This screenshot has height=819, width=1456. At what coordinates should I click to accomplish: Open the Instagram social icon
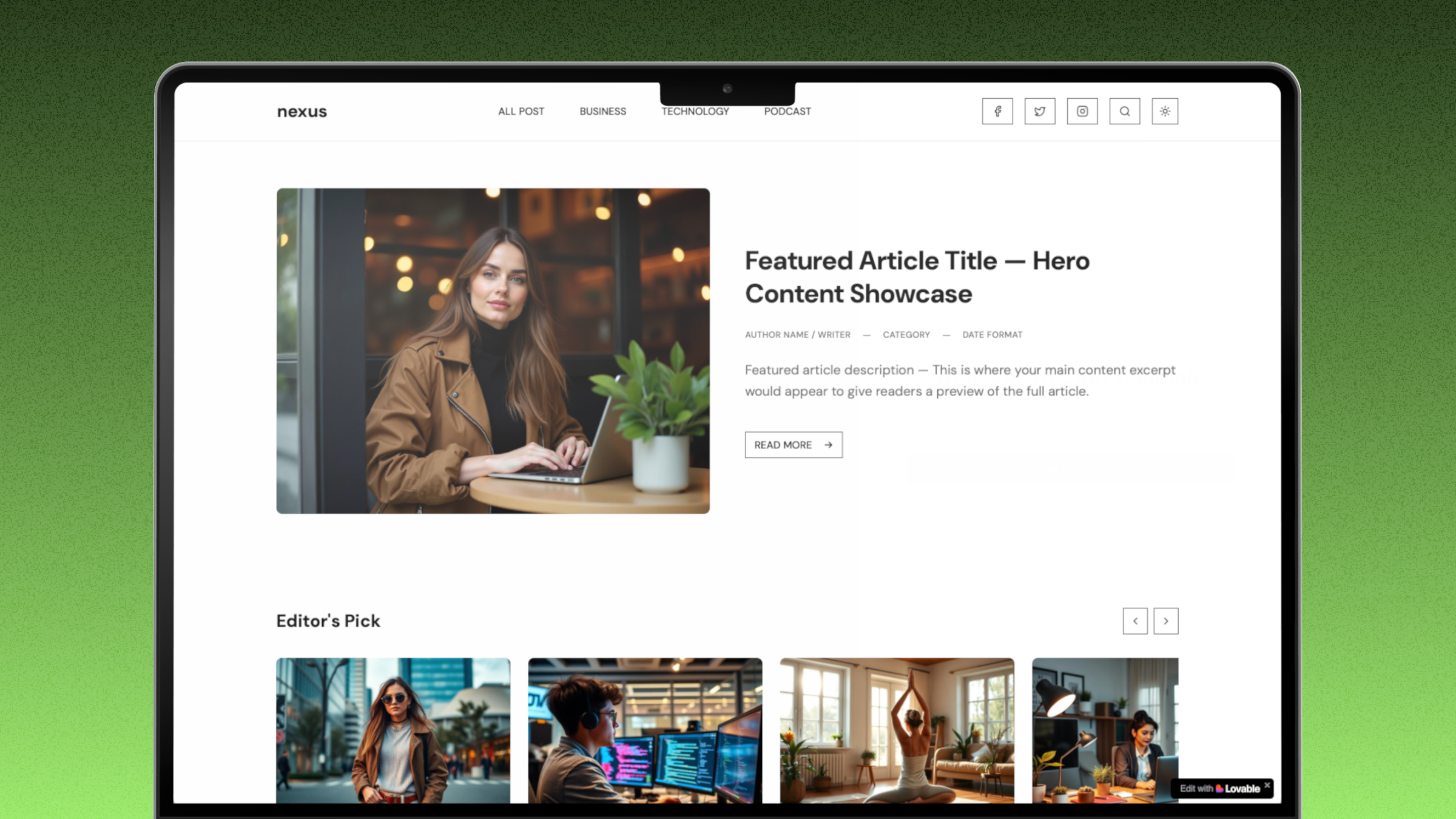click(1082, 111)
